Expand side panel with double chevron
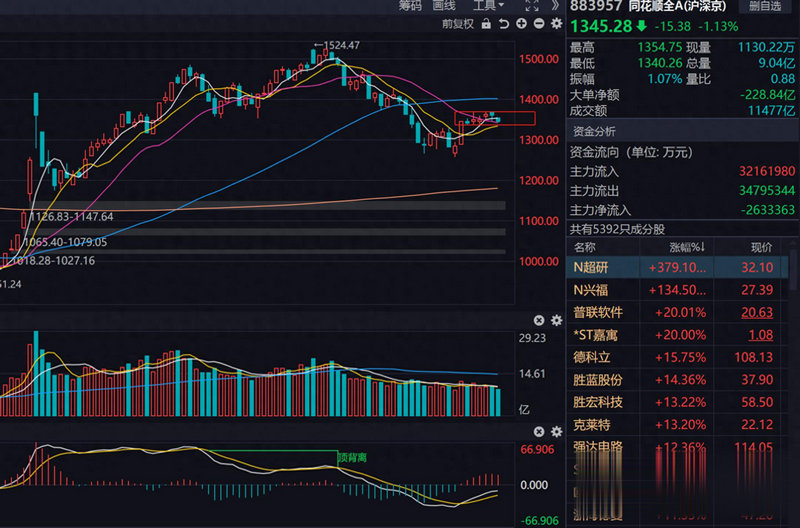800x528 pixels. (x=555, y=6)
